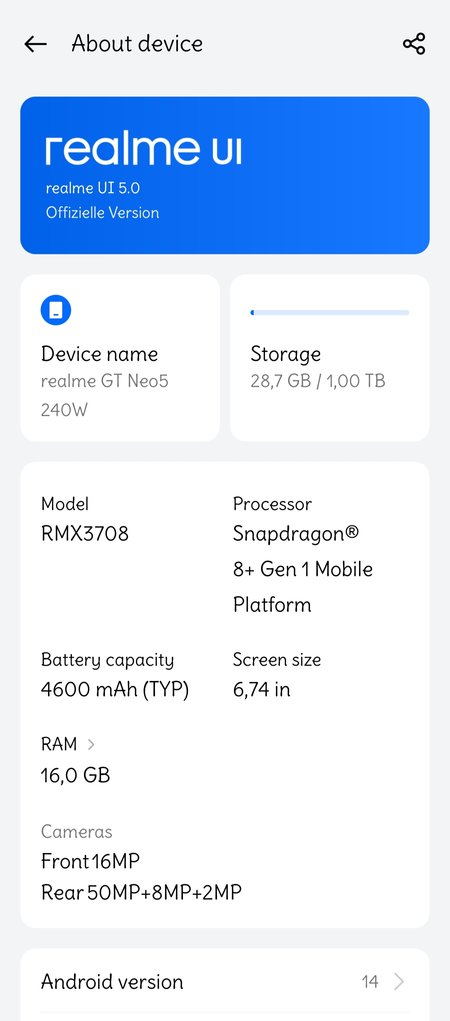Tap the storage usage progress bar

pos(330,313)
